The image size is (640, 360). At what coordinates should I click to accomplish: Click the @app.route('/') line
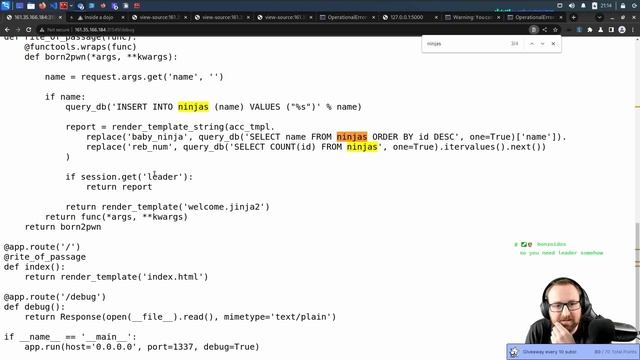pos(42,247)
